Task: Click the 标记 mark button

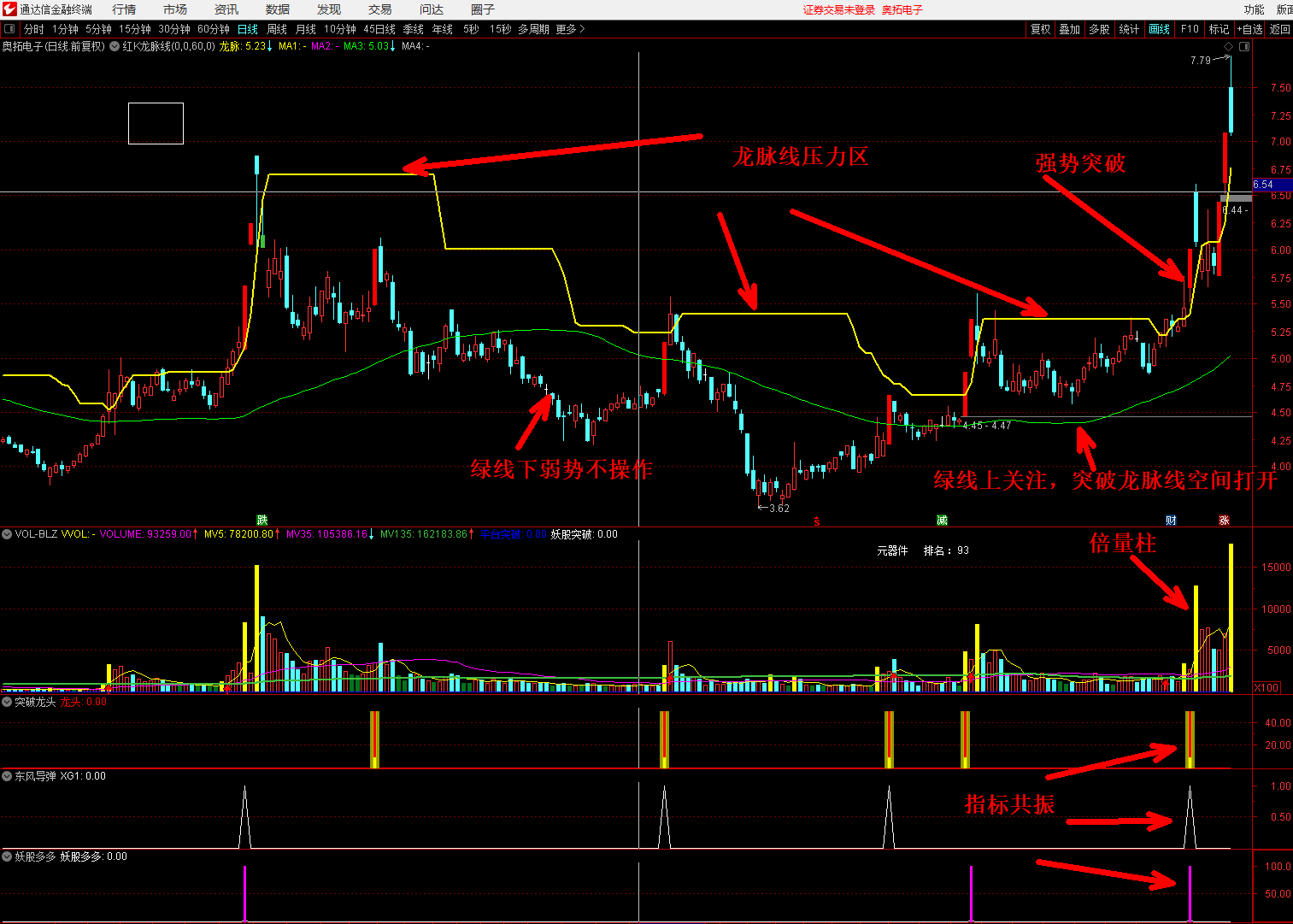Action: click(1219, 29)
